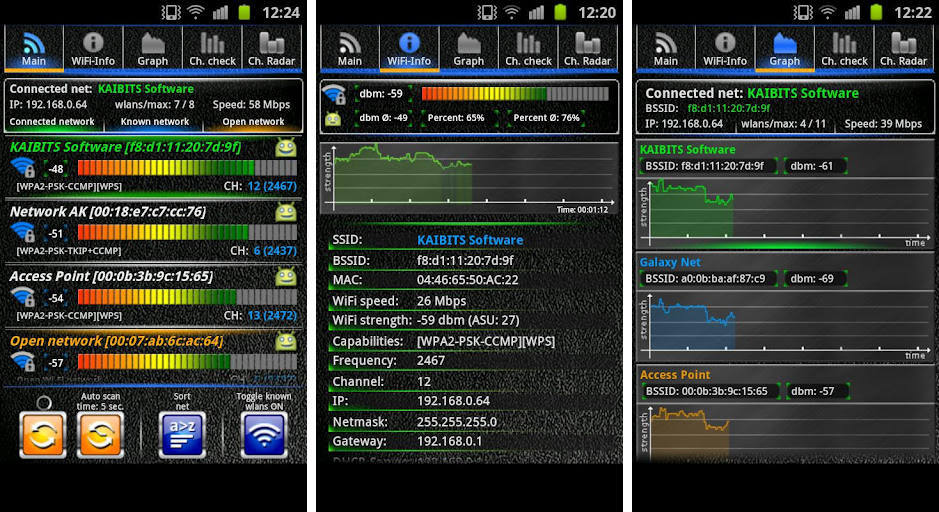The image size is (939, 512).
Task: Open Main tab in left phone screen
Action: [34, 49]
